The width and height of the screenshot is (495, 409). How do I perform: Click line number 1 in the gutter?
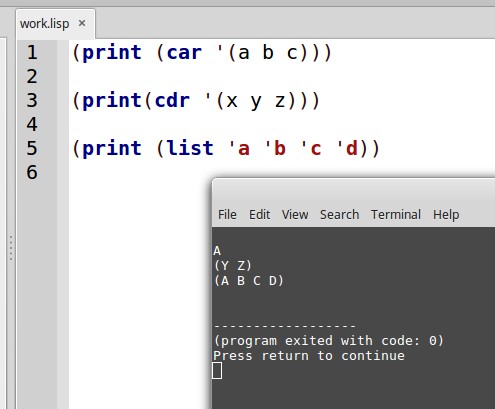tap(32, 53)
